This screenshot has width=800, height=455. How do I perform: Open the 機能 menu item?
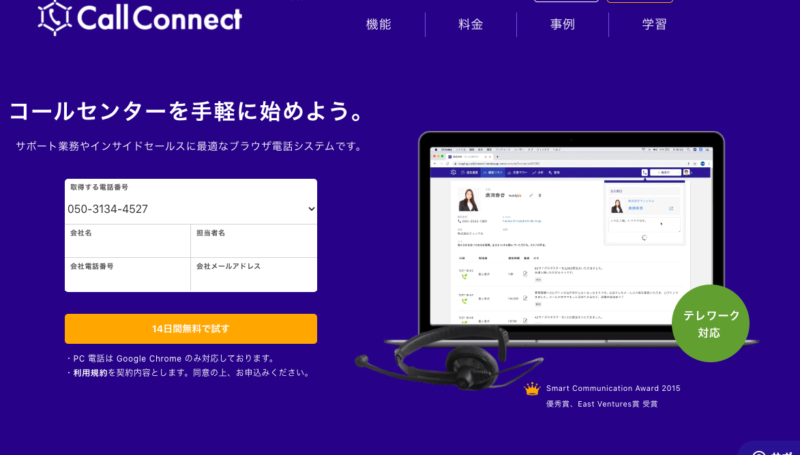coord(379,24)
